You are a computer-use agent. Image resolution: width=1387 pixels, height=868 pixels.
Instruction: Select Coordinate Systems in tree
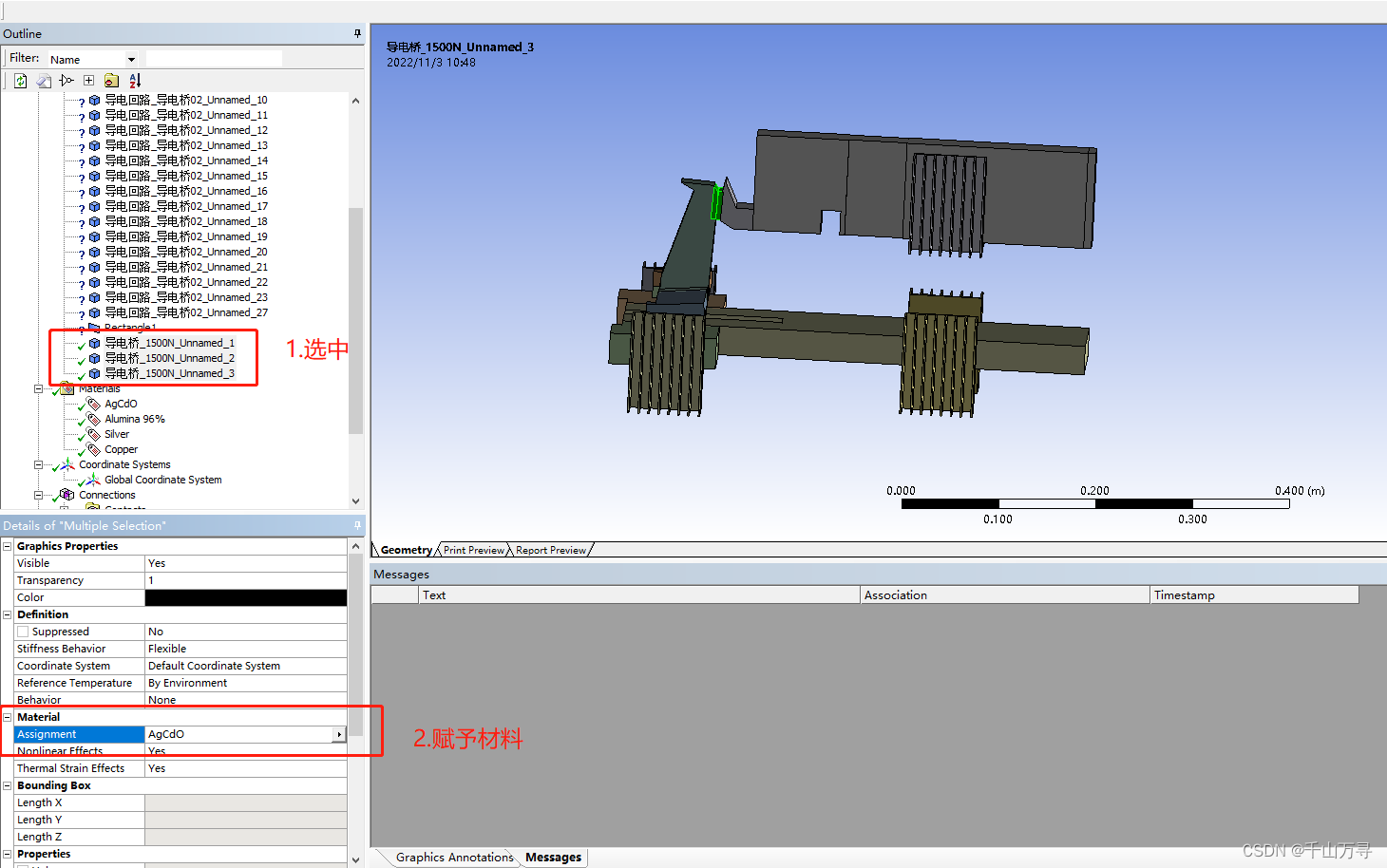pos(124,464)
